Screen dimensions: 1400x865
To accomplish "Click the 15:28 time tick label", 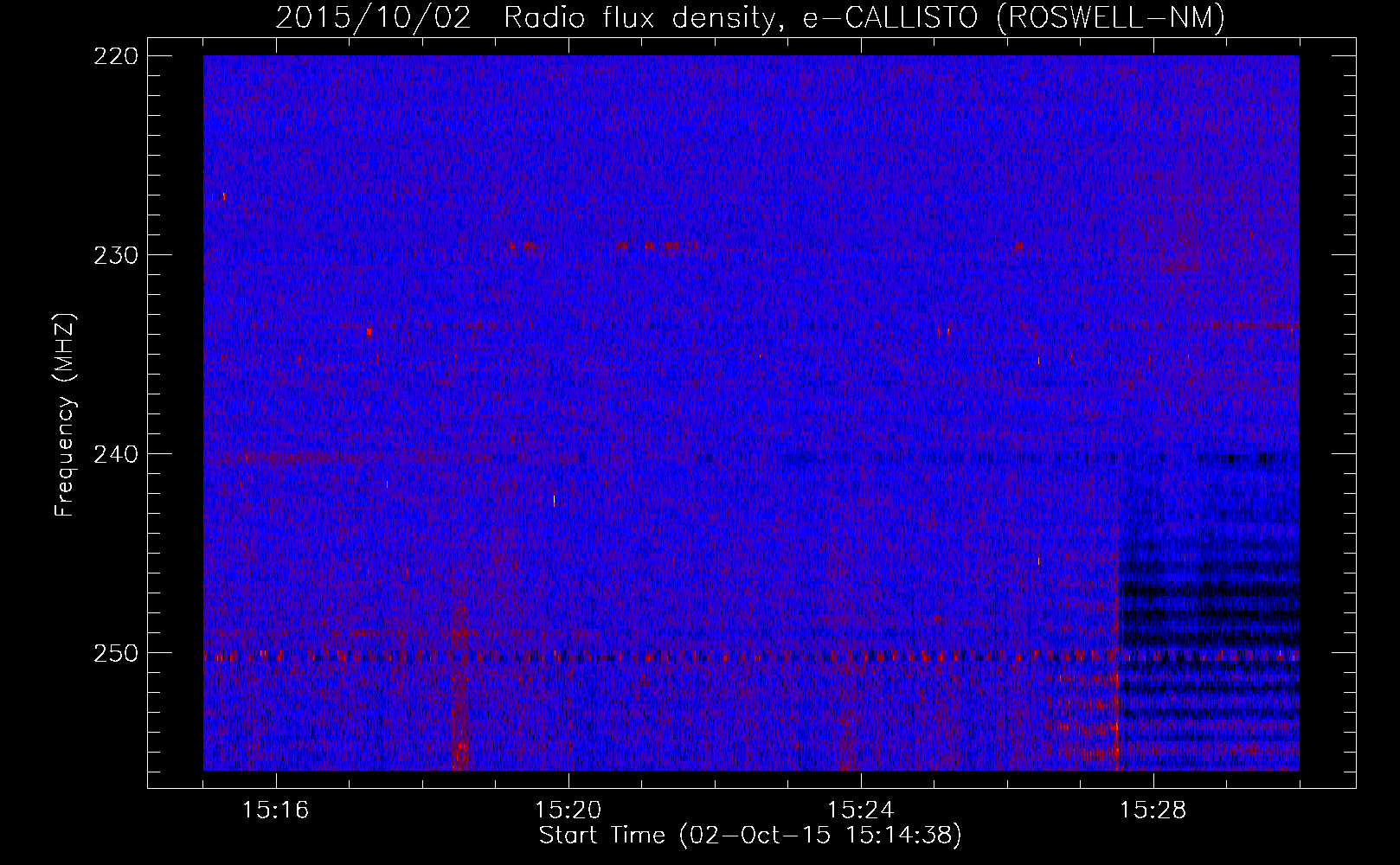I will tap(1153, 810).
